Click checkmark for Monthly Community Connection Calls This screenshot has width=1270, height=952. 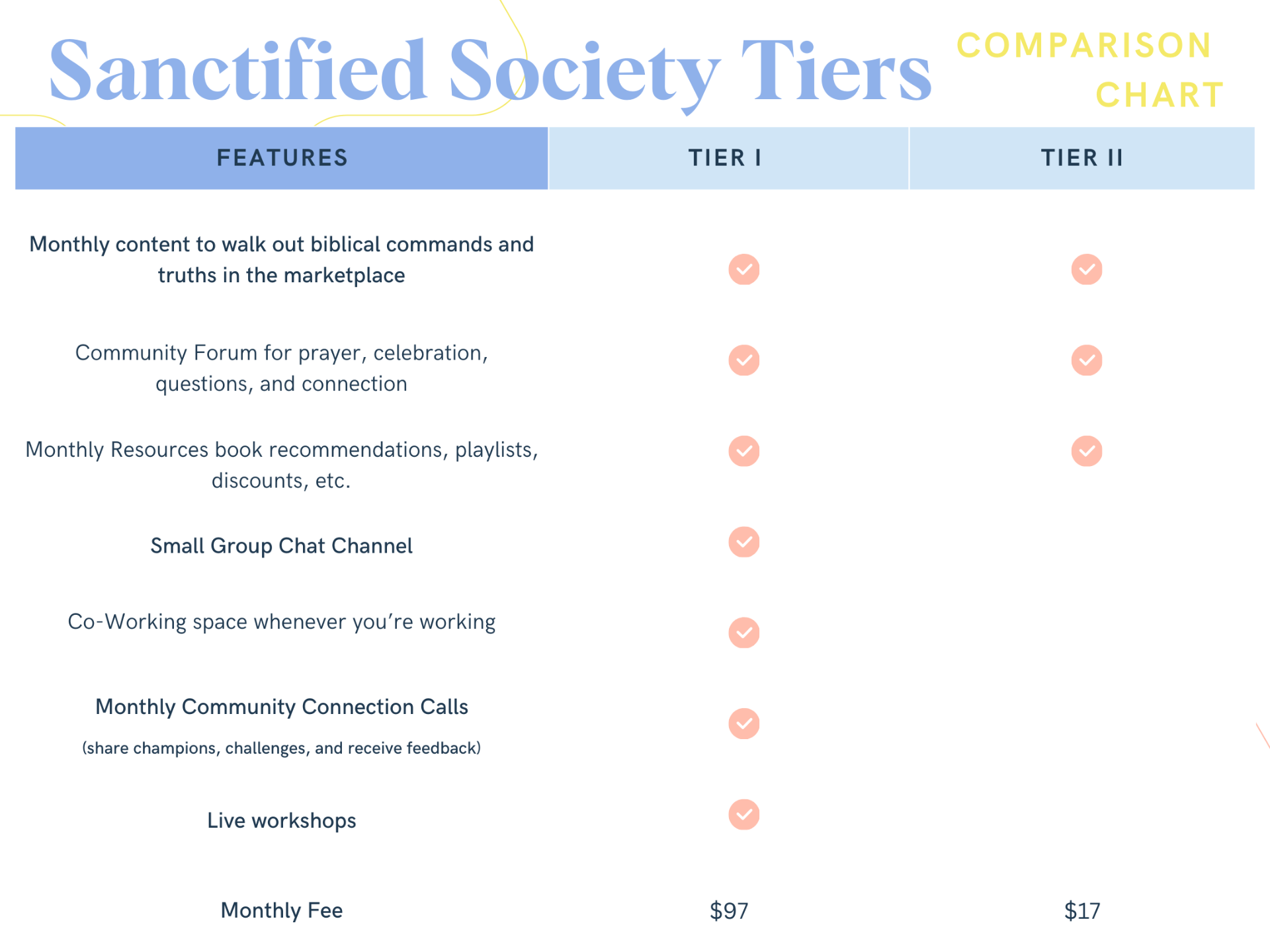tap(743, 723)
